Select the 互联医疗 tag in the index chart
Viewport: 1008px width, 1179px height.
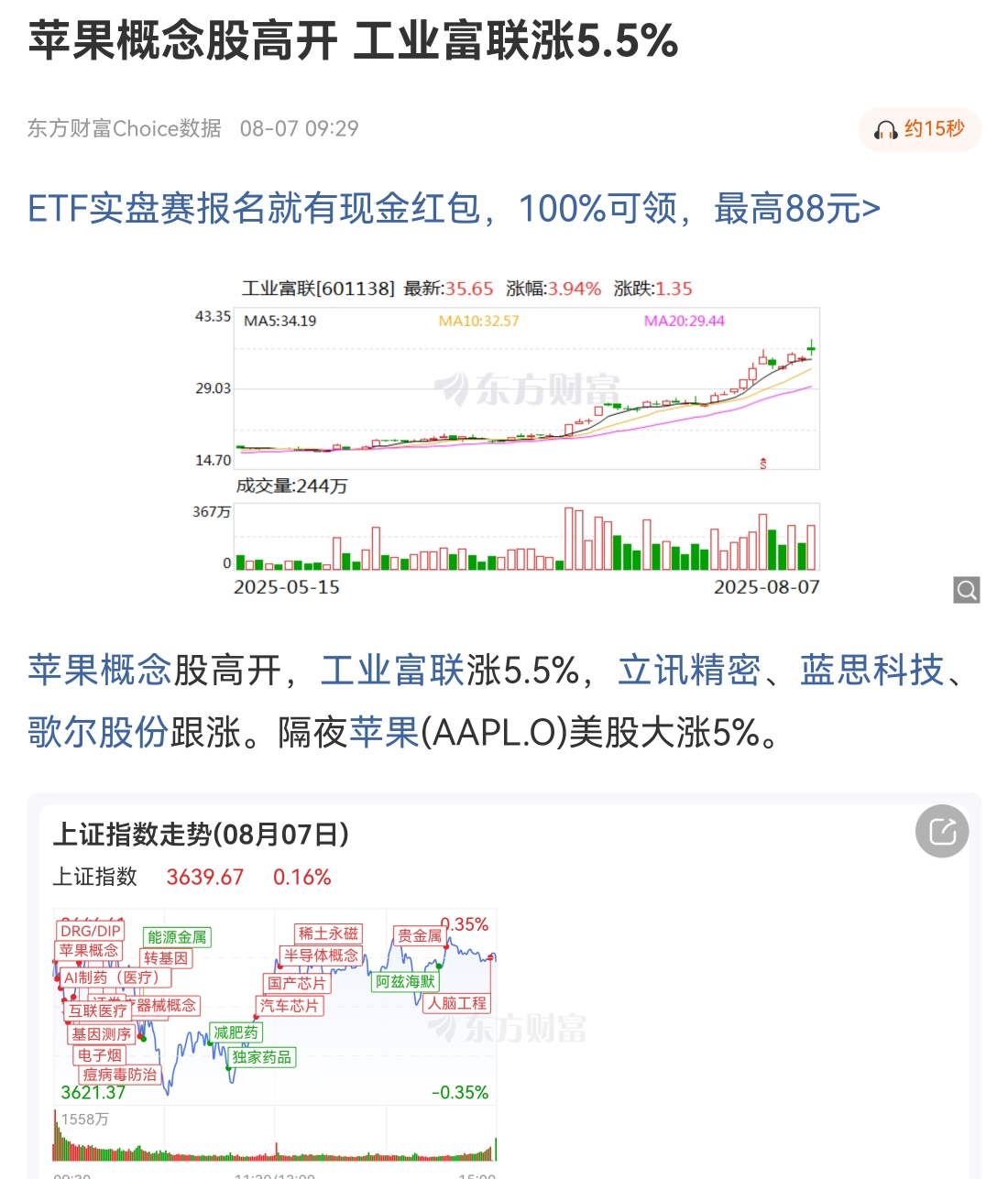[98, 1010]
